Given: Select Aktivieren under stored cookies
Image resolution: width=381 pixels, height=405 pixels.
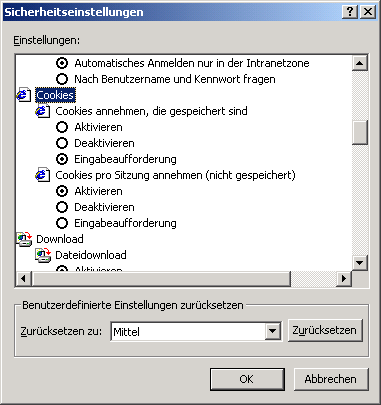Looking at the screenshot, I should click(62, 127).
